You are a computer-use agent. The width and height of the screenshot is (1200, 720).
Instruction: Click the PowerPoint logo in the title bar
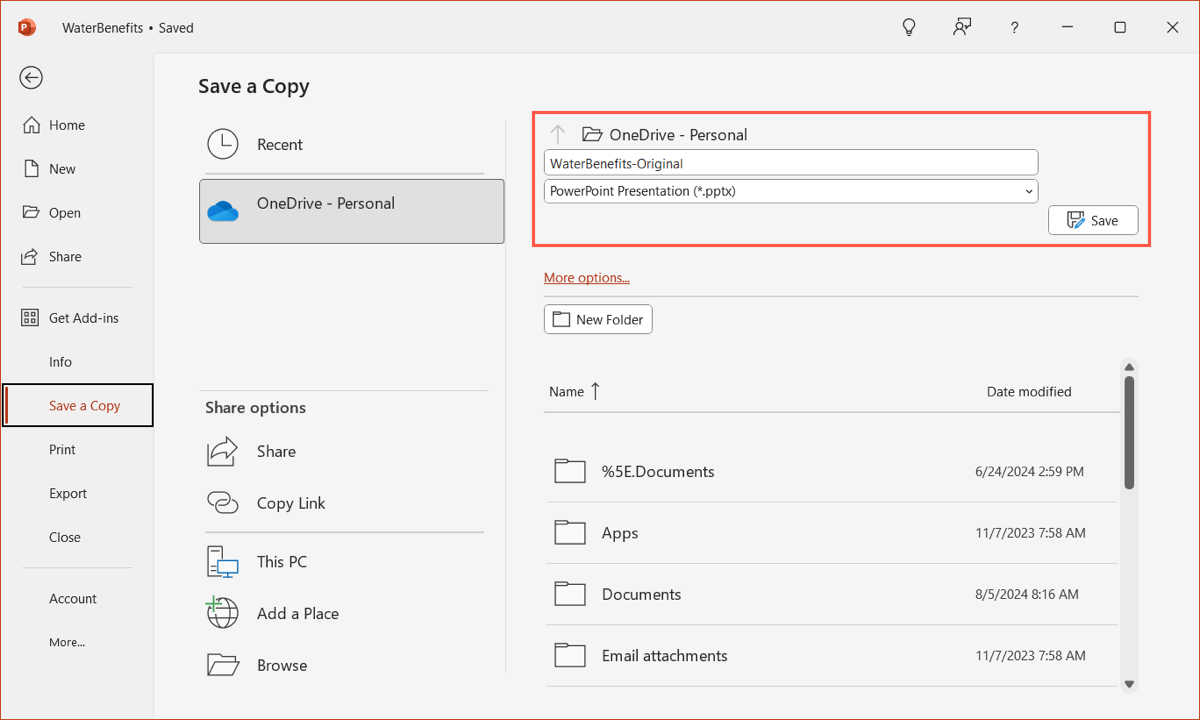27,27
